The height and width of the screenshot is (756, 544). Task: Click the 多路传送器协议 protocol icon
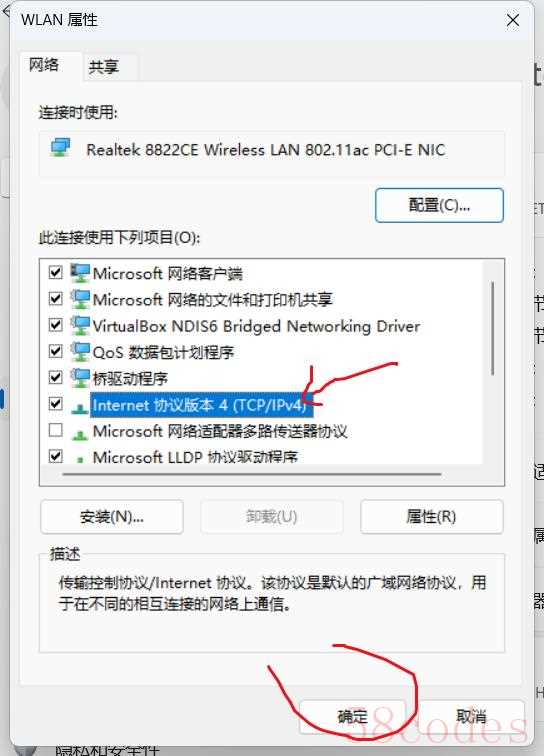pyautogui.click(x=80, y=434)
